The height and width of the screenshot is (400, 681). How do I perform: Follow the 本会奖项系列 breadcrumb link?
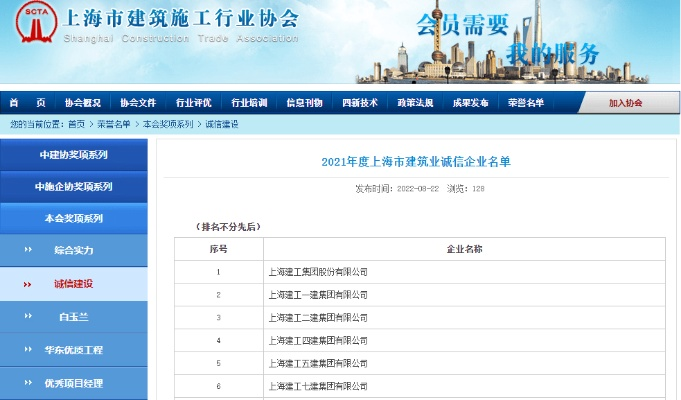(168, 124)
